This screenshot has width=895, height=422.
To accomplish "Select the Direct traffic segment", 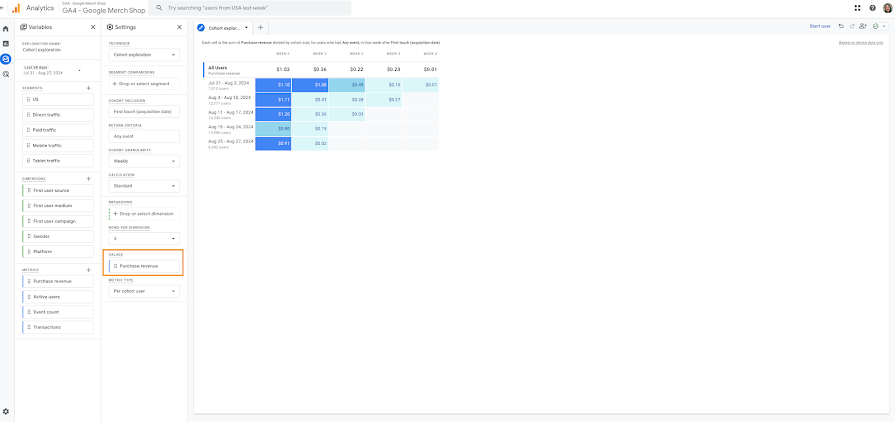I will click(58, 115).
